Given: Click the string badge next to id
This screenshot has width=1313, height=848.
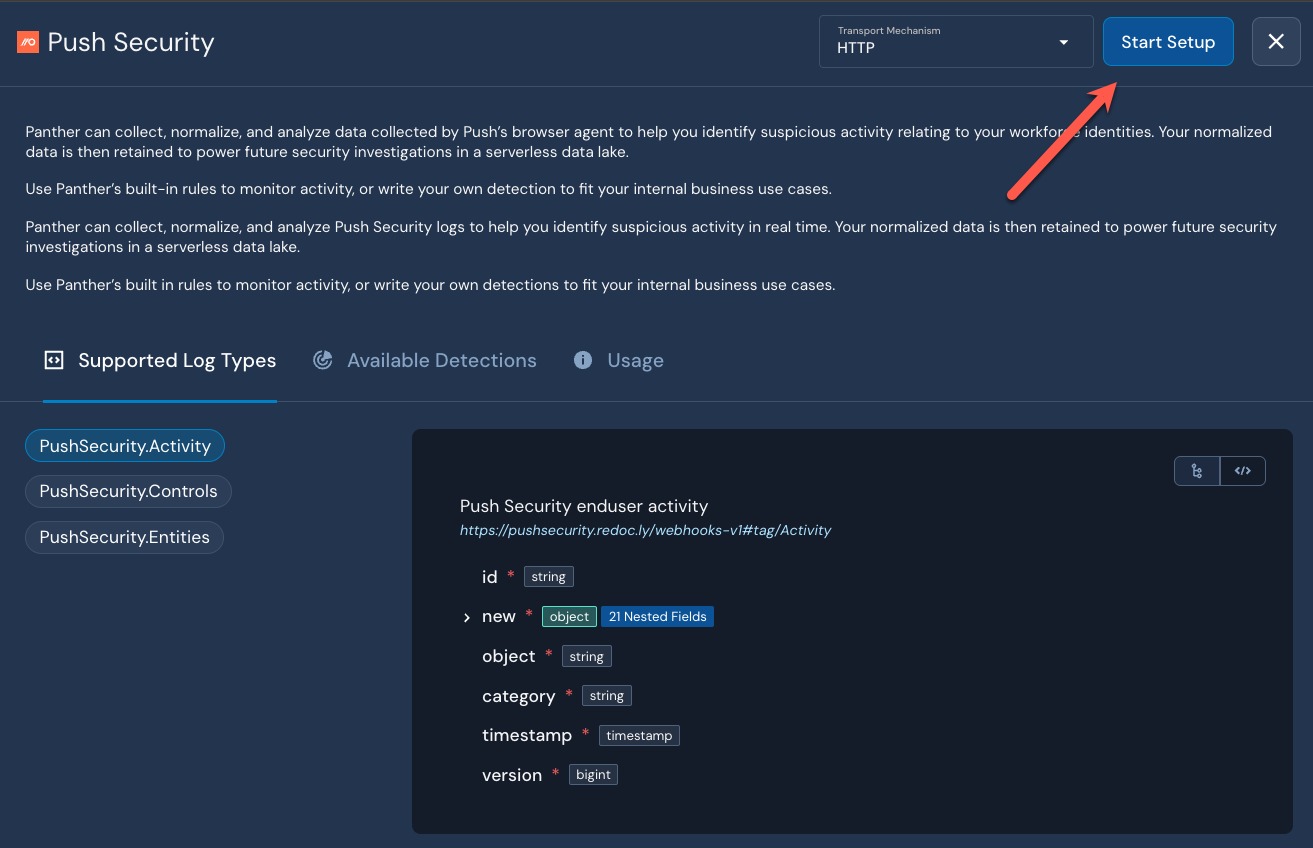Looking at the screenshot, I should pos(548,577).
